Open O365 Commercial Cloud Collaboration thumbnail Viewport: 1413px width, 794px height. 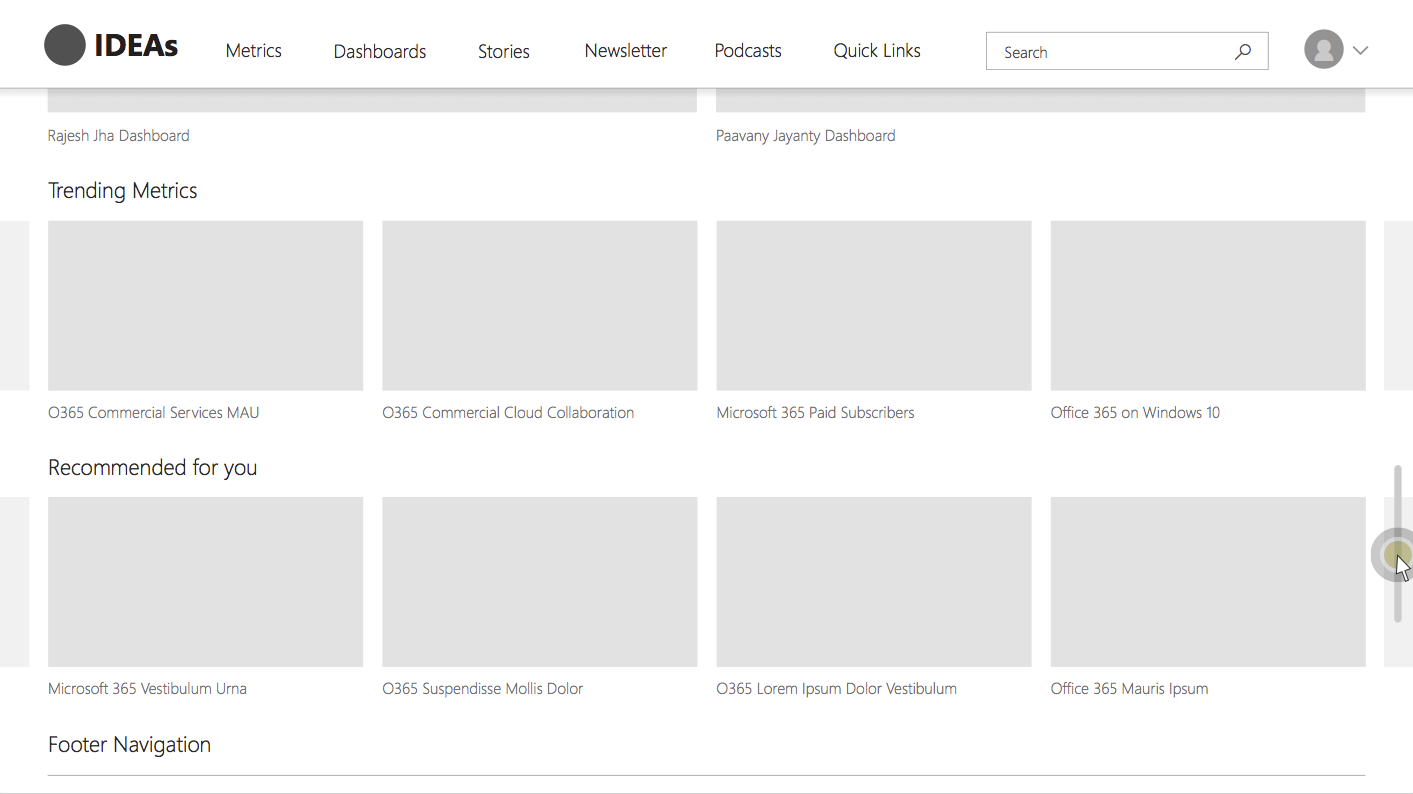click(539, 305)
